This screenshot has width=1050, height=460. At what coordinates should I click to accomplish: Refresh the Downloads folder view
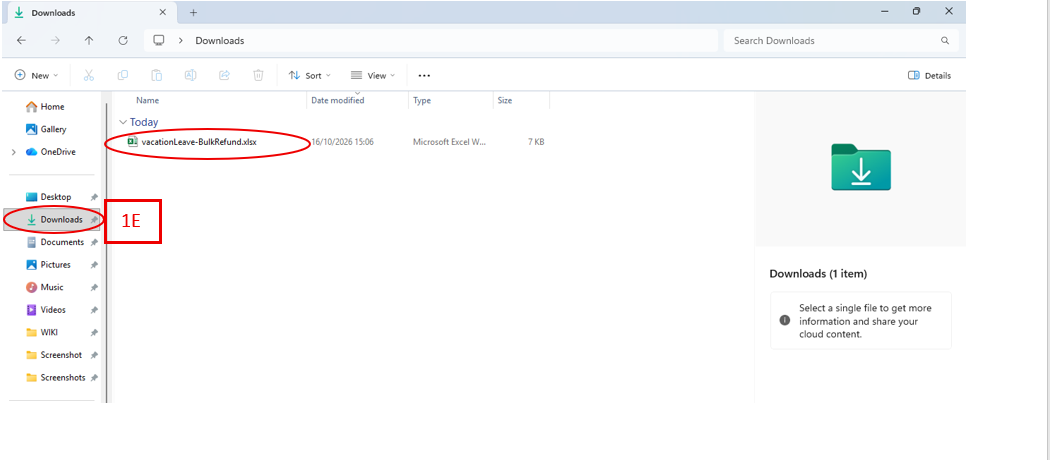pos(123,40)
